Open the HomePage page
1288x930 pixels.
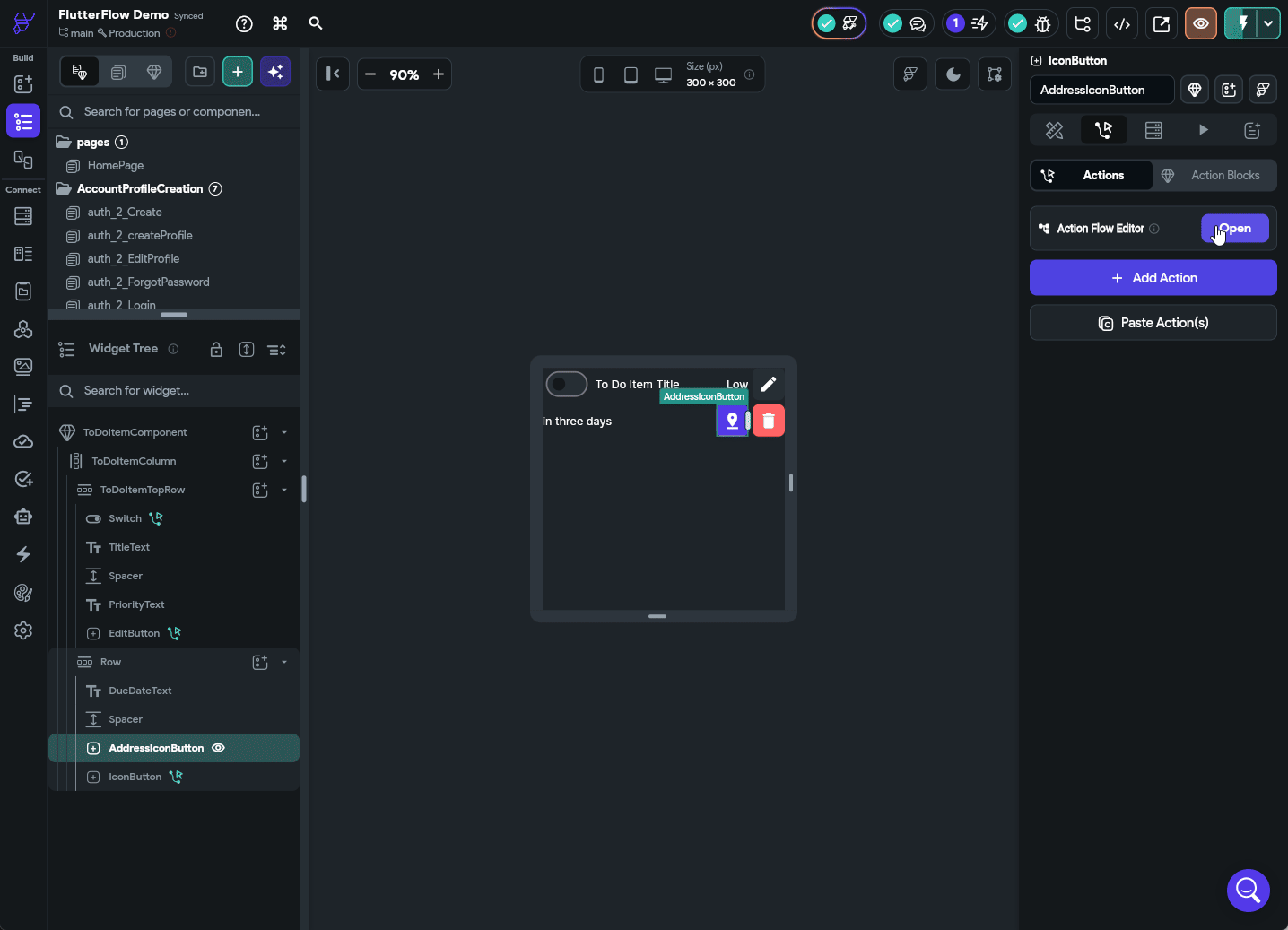(x=116, y=166)
